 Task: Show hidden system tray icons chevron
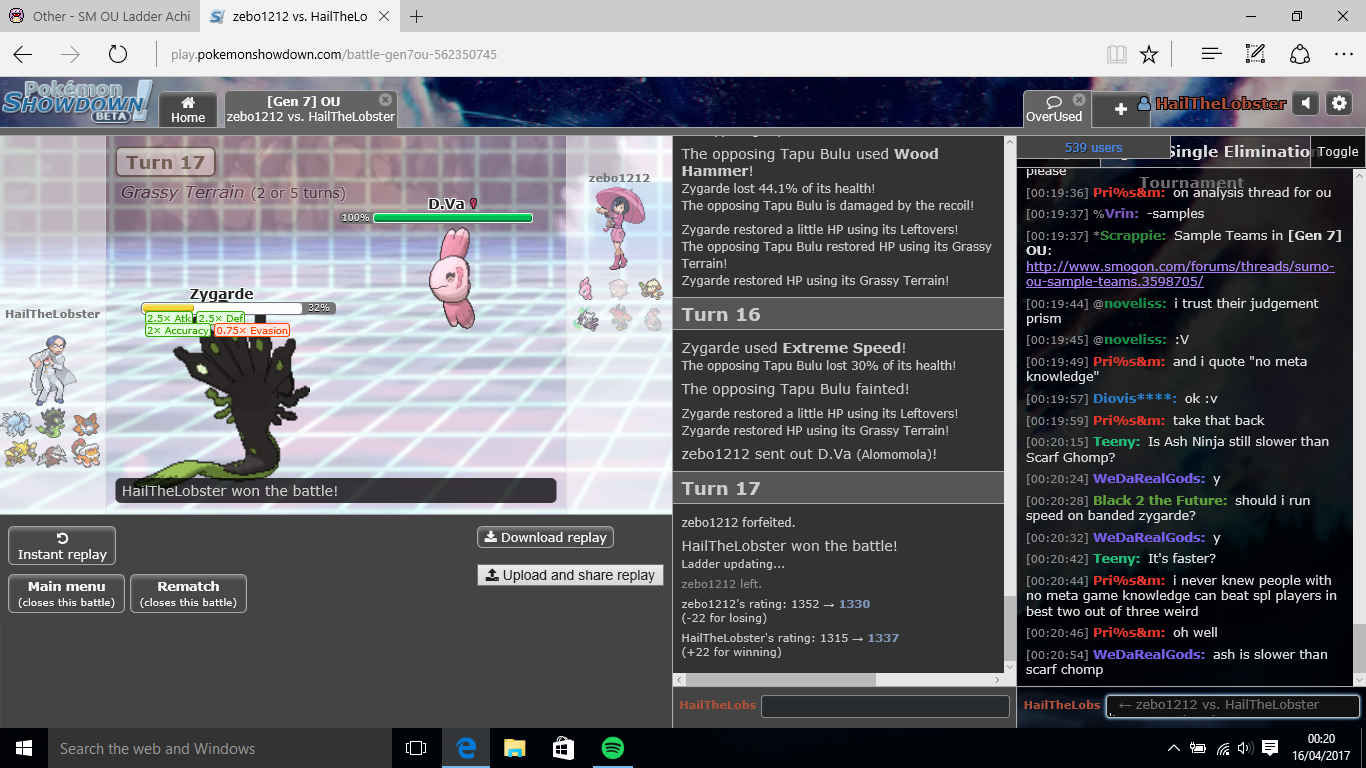tap(1174, 748)
